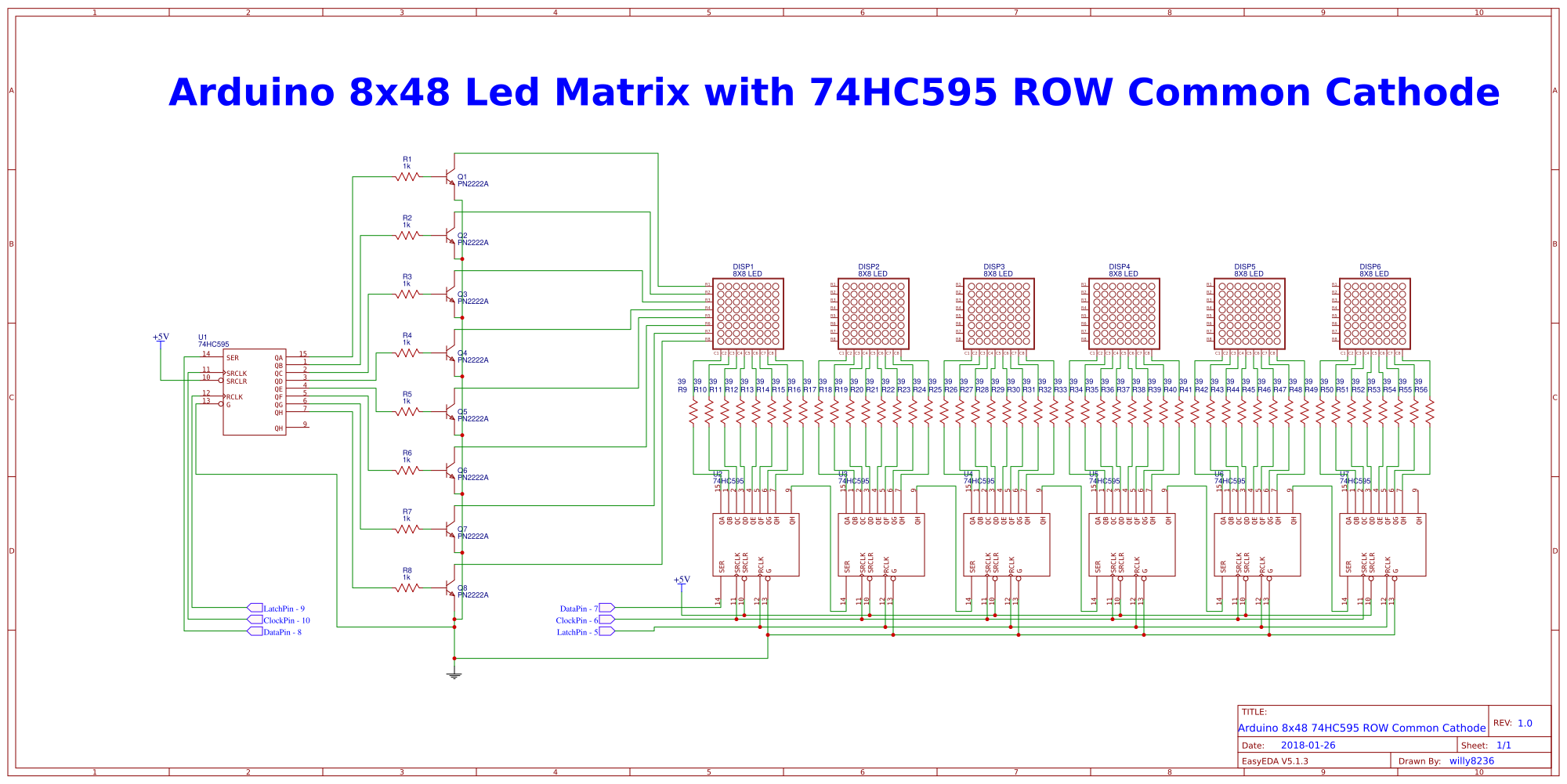The height and width of the screenshot is (784, 1567).
Task: Select the DISP4 8X8 LED matrix
Action: (x=1124, y=313)
